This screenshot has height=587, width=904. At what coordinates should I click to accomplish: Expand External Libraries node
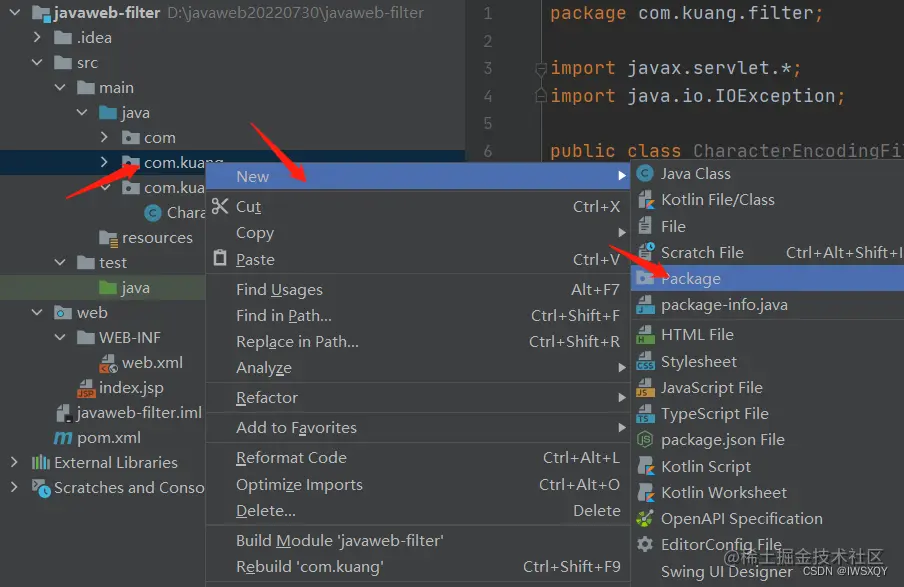pyautogui.click(x=14, y=462)
